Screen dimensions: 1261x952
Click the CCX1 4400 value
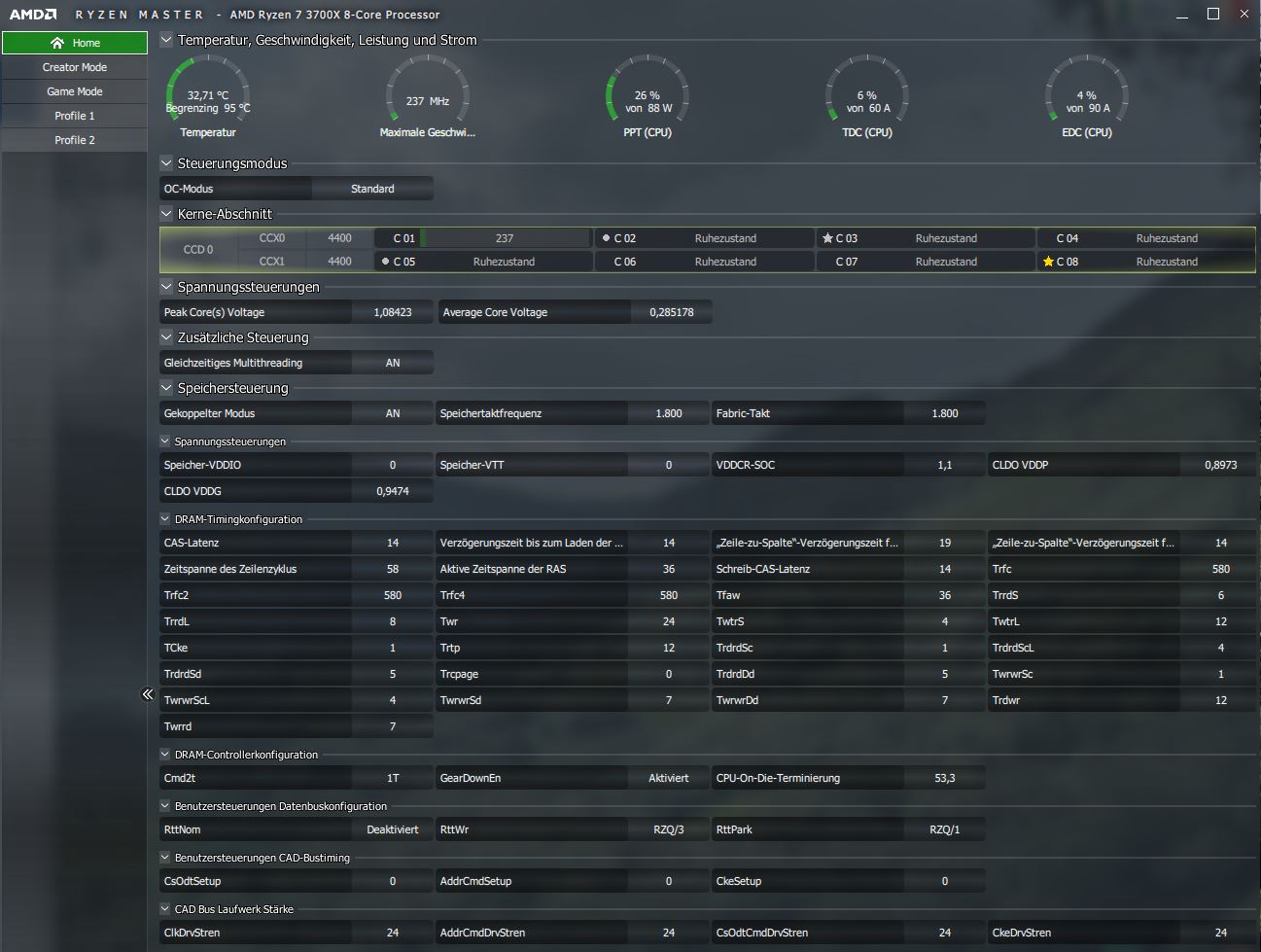[339, 262]
